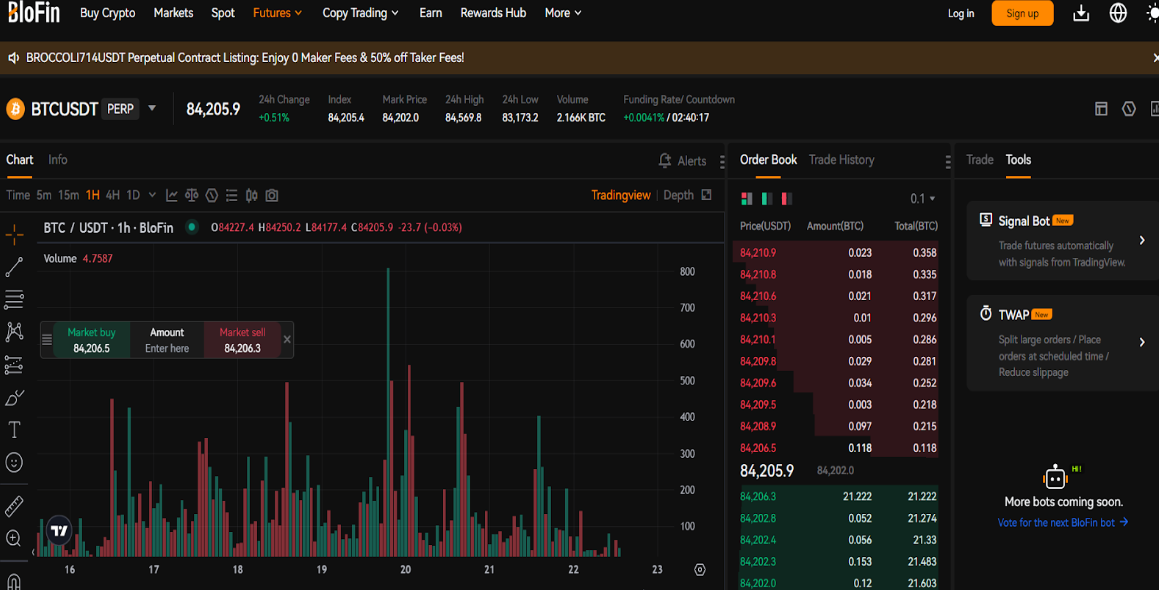Change the candlestick chart type icon
The image size is (1159, 590).
click(x=251, y=195)
